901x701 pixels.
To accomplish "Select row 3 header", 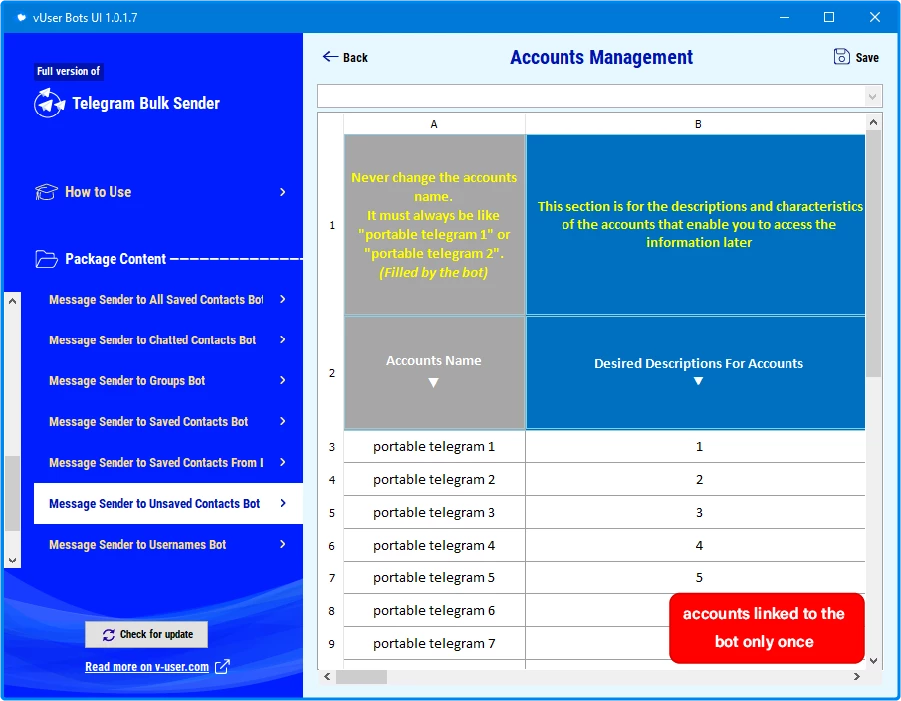I will point(332,446).
